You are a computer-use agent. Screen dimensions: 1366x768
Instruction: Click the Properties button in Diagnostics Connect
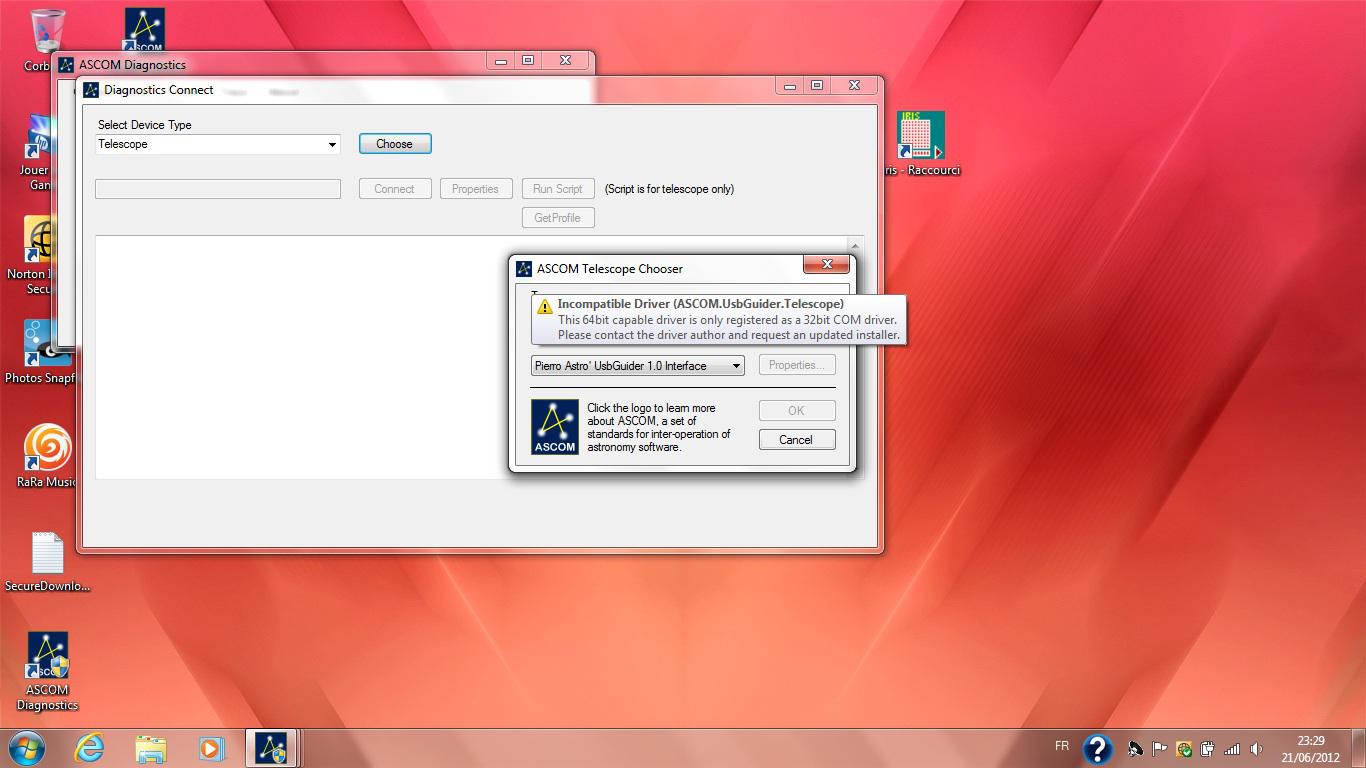click(475, 189)
